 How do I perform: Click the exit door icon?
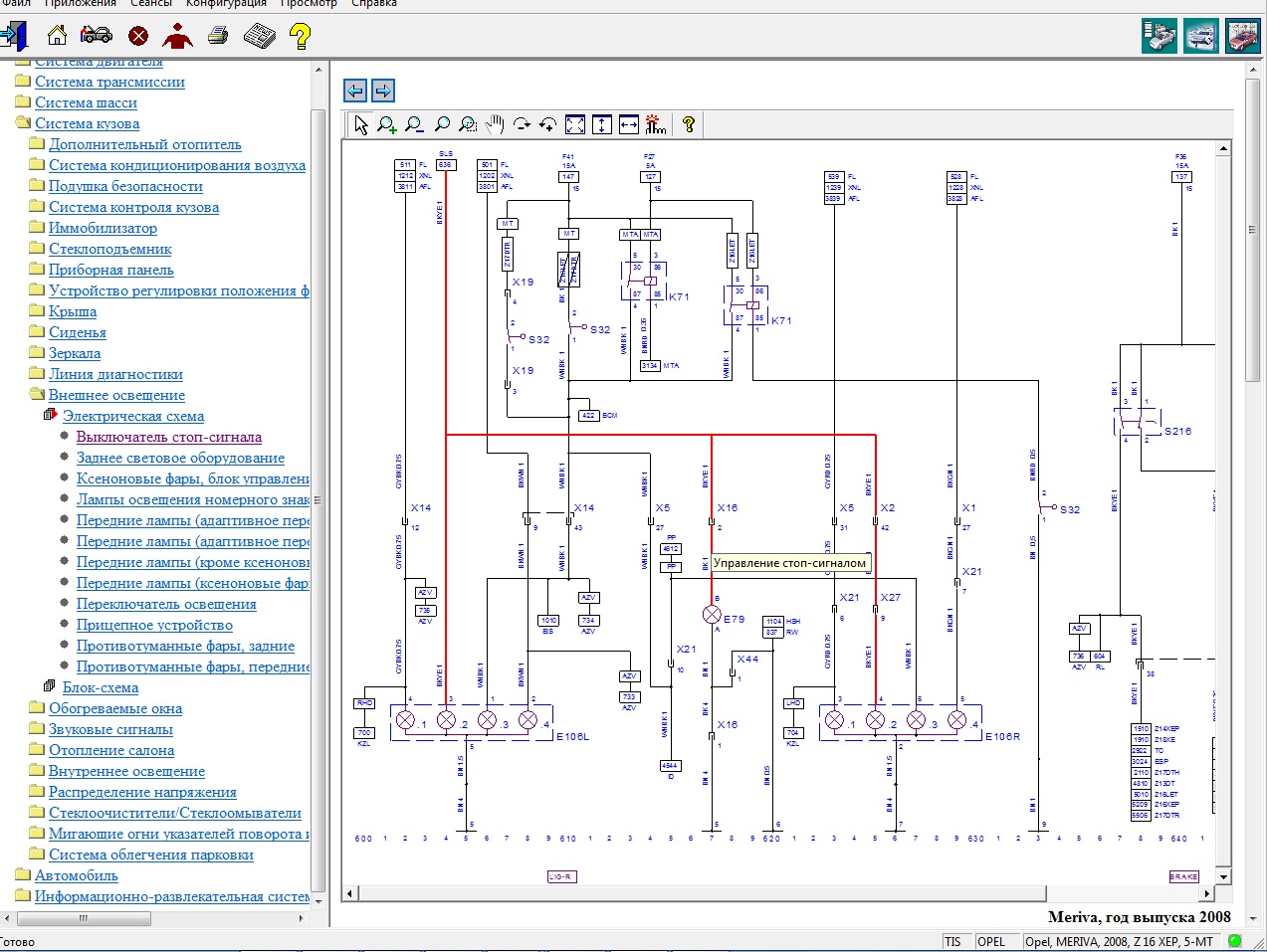14,37
